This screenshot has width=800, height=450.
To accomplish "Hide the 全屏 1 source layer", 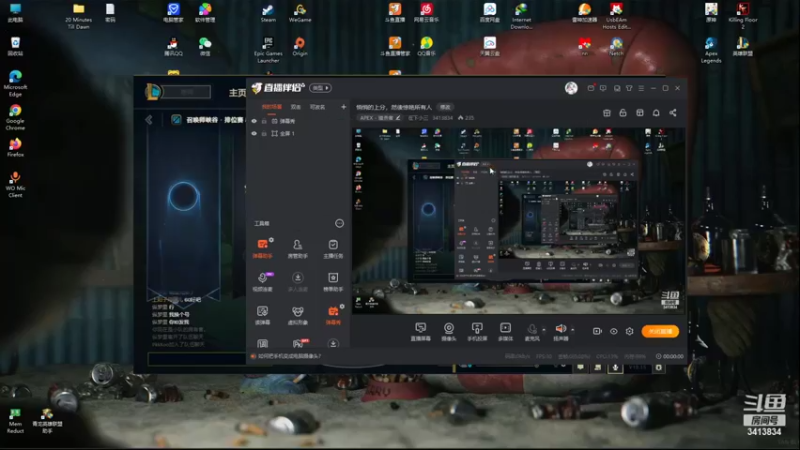I will pyautogui.click(x=254, y=134).
